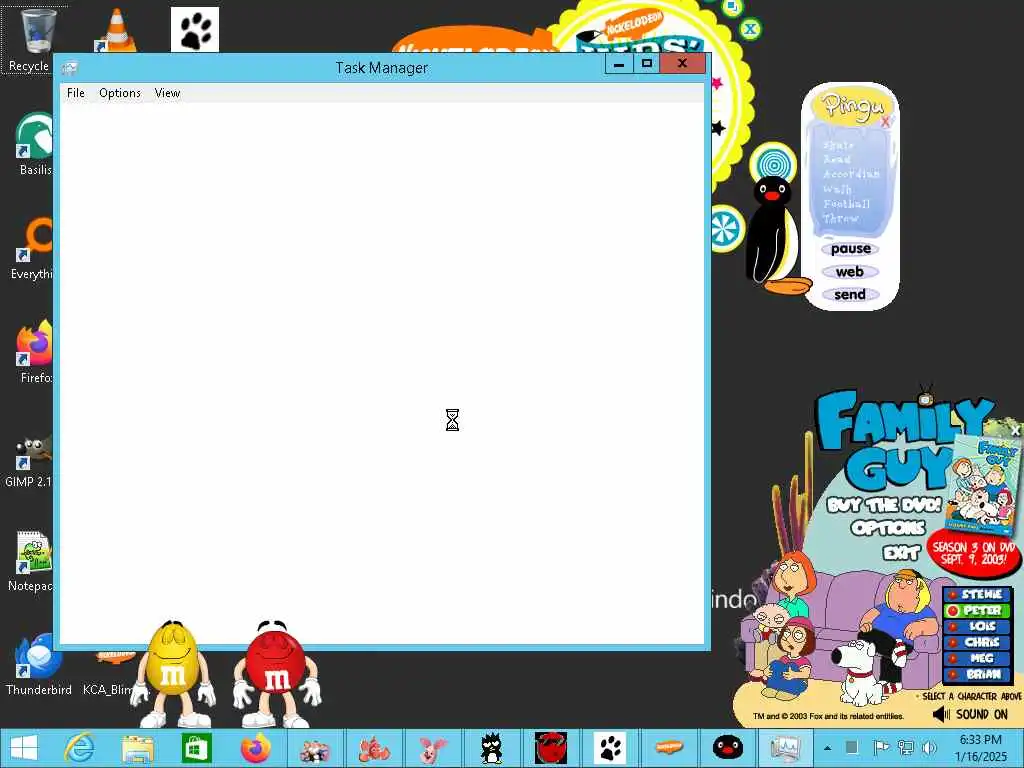Switch to Task Manager taskbar button

tap(785, 748)
